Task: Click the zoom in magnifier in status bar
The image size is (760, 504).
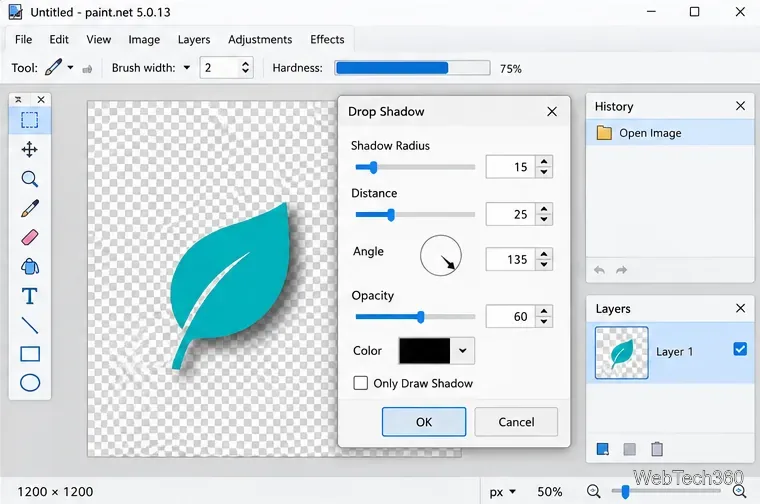Action: (740, 491)
